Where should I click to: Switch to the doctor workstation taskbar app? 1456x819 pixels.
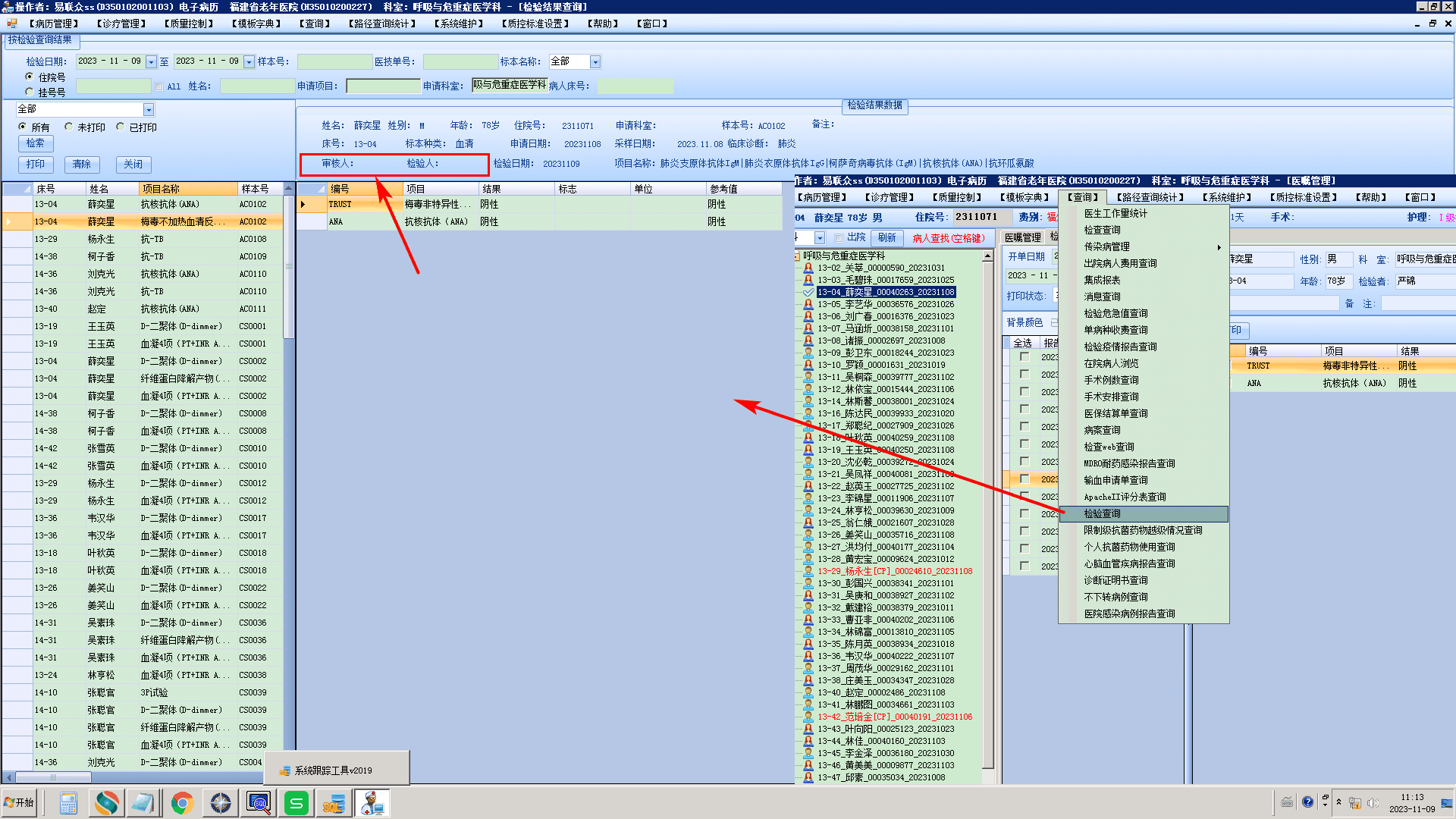point(372,802)
